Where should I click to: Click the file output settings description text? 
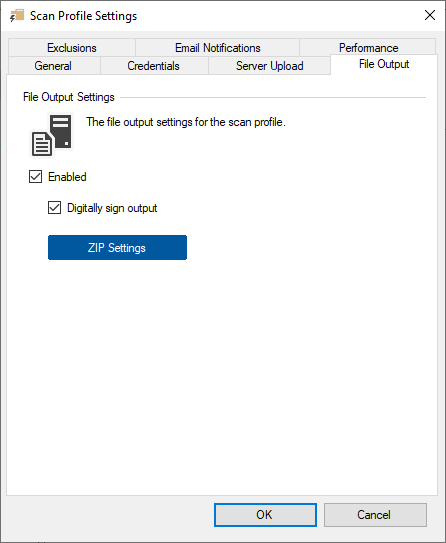pos(186,122)
